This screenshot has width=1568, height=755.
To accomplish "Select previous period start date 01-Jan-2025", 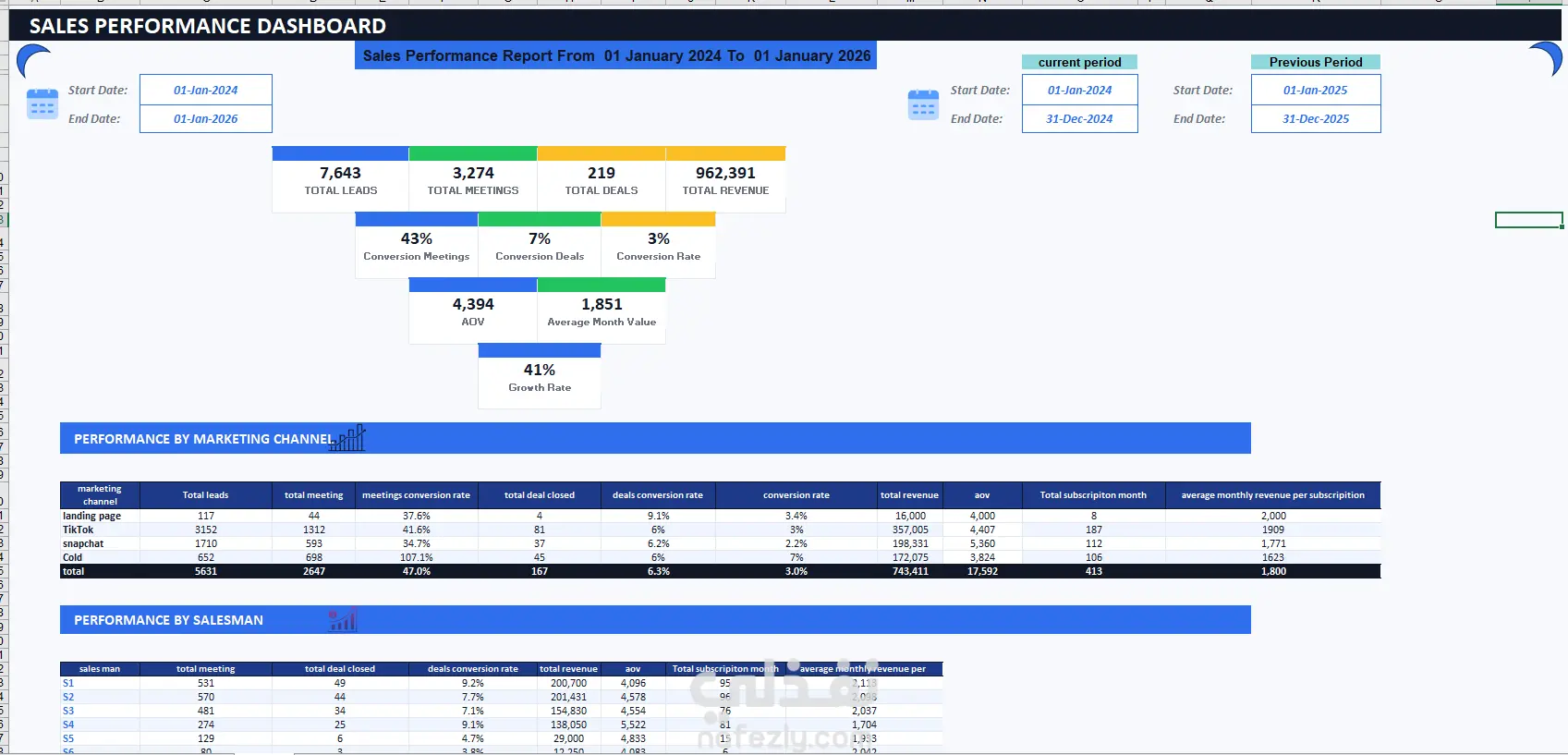I will (x=1316, y=90).
